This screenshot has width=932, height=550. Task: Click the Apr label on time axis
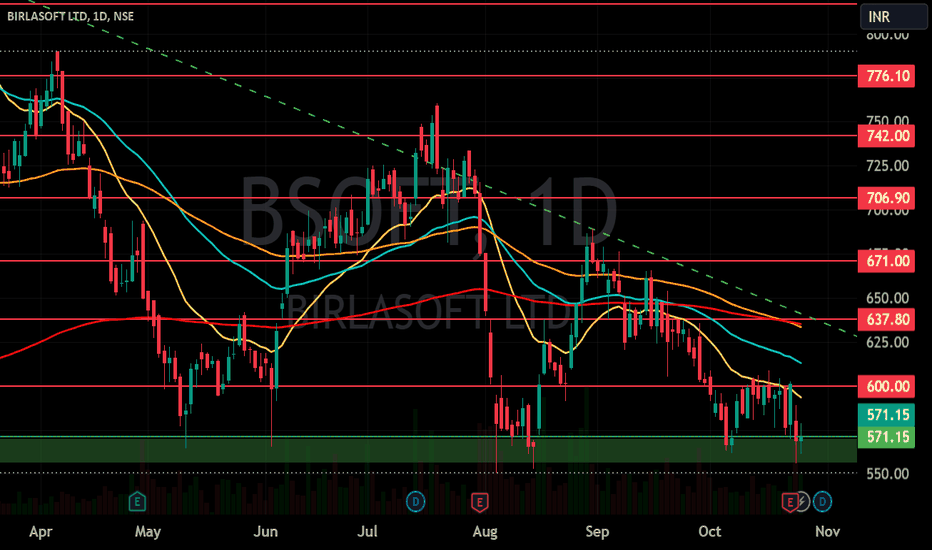point(40,531)
